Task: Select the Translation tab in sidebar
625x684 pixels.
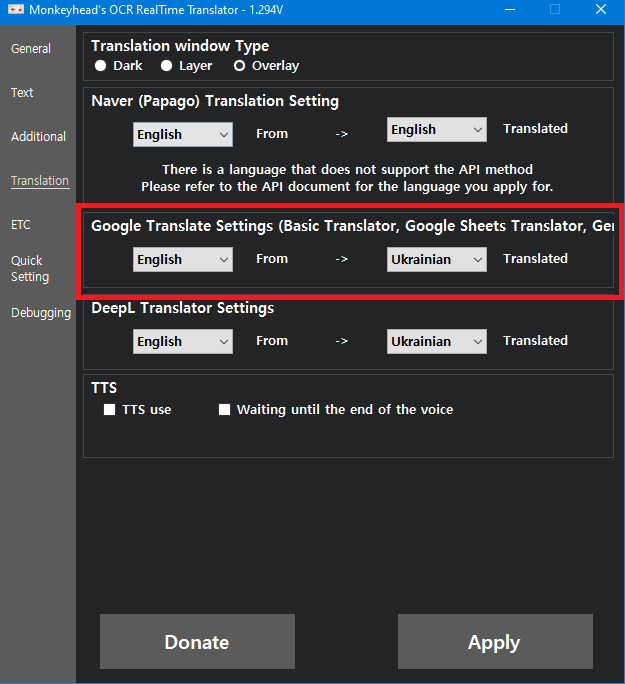Action: tap(40, 181)
